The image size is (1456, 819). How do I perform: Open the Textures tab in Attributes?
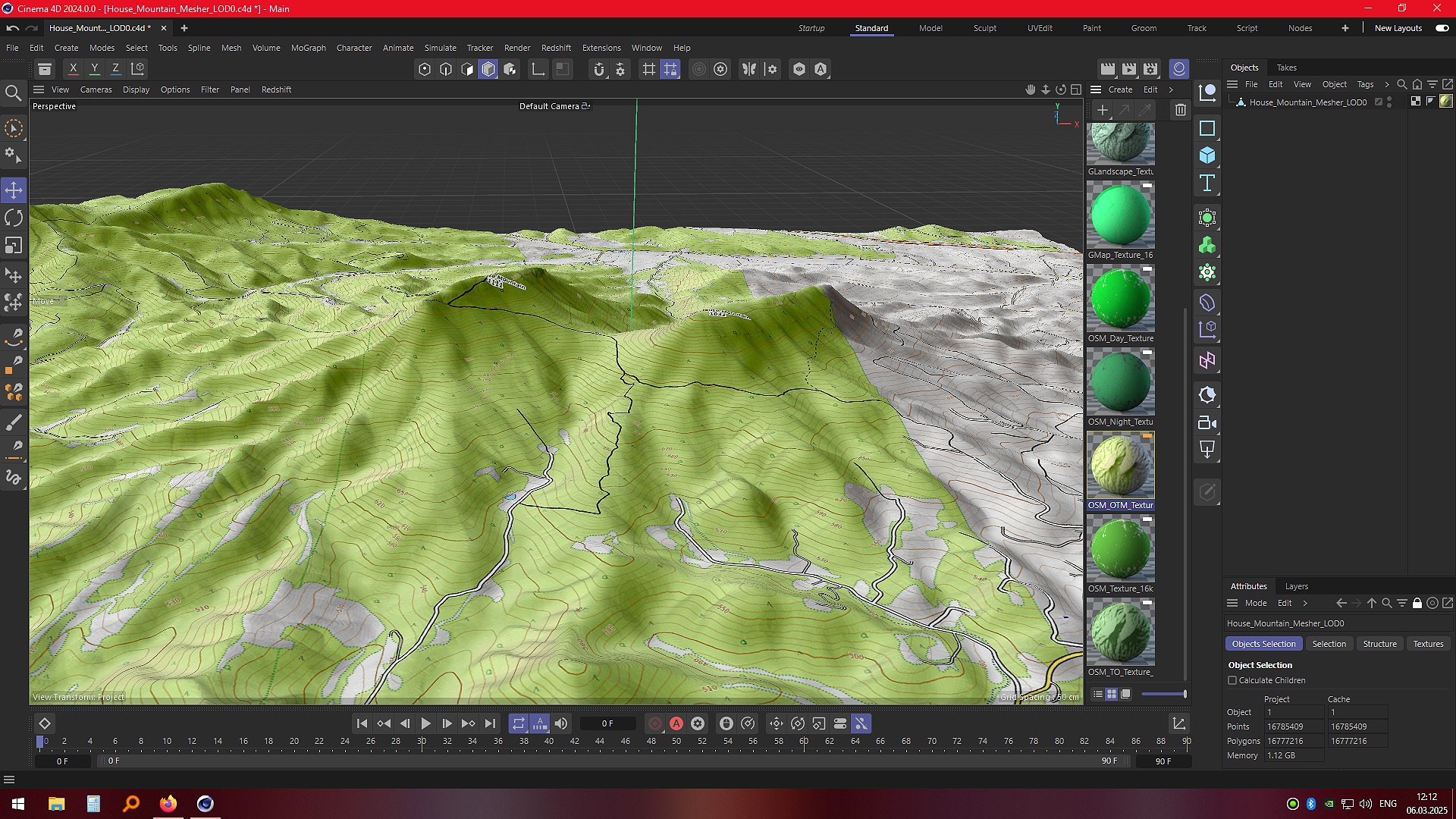coord(1428,644)
